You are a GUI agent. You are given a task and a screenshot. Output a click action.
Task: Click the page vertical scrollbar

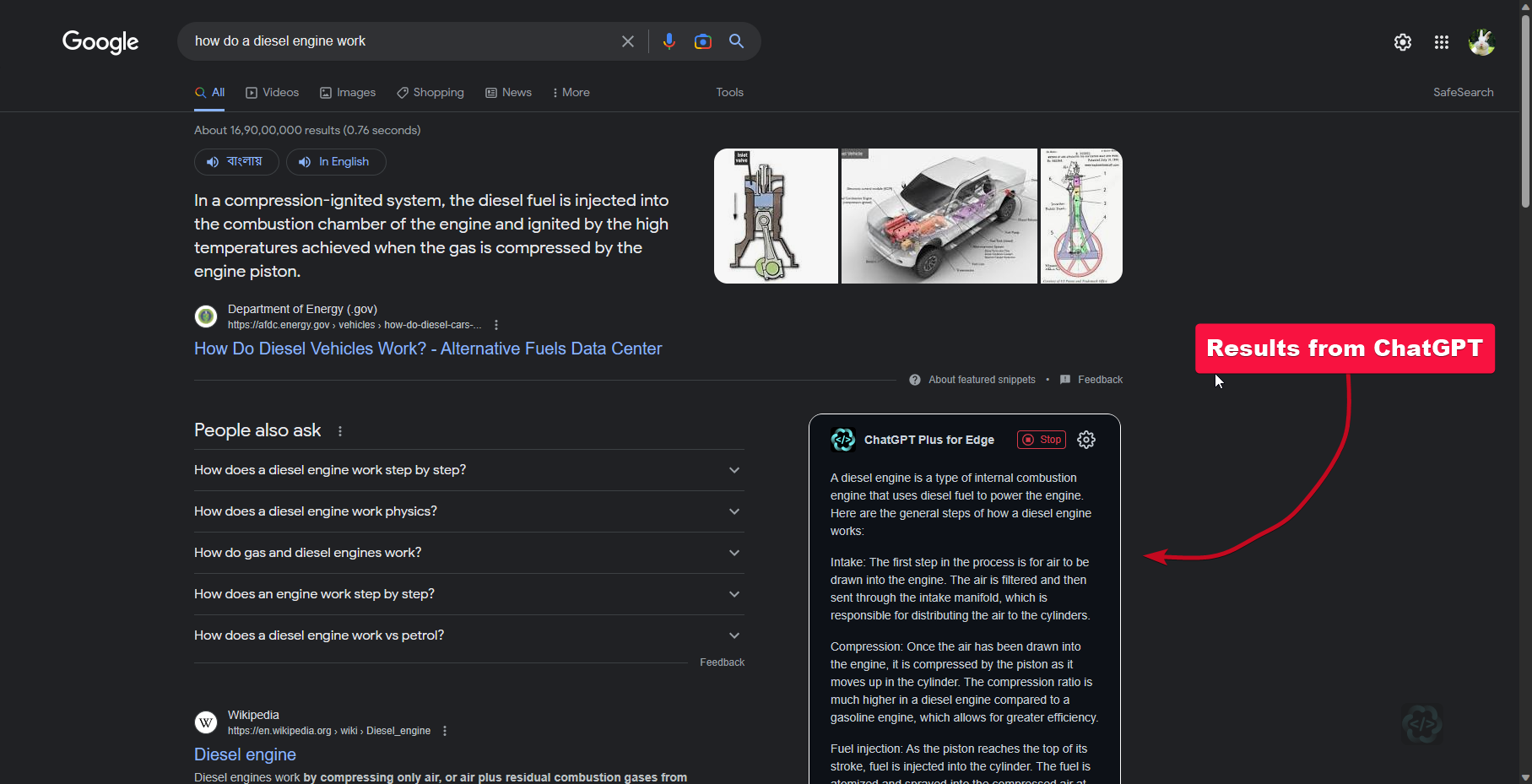[1525, 110]
